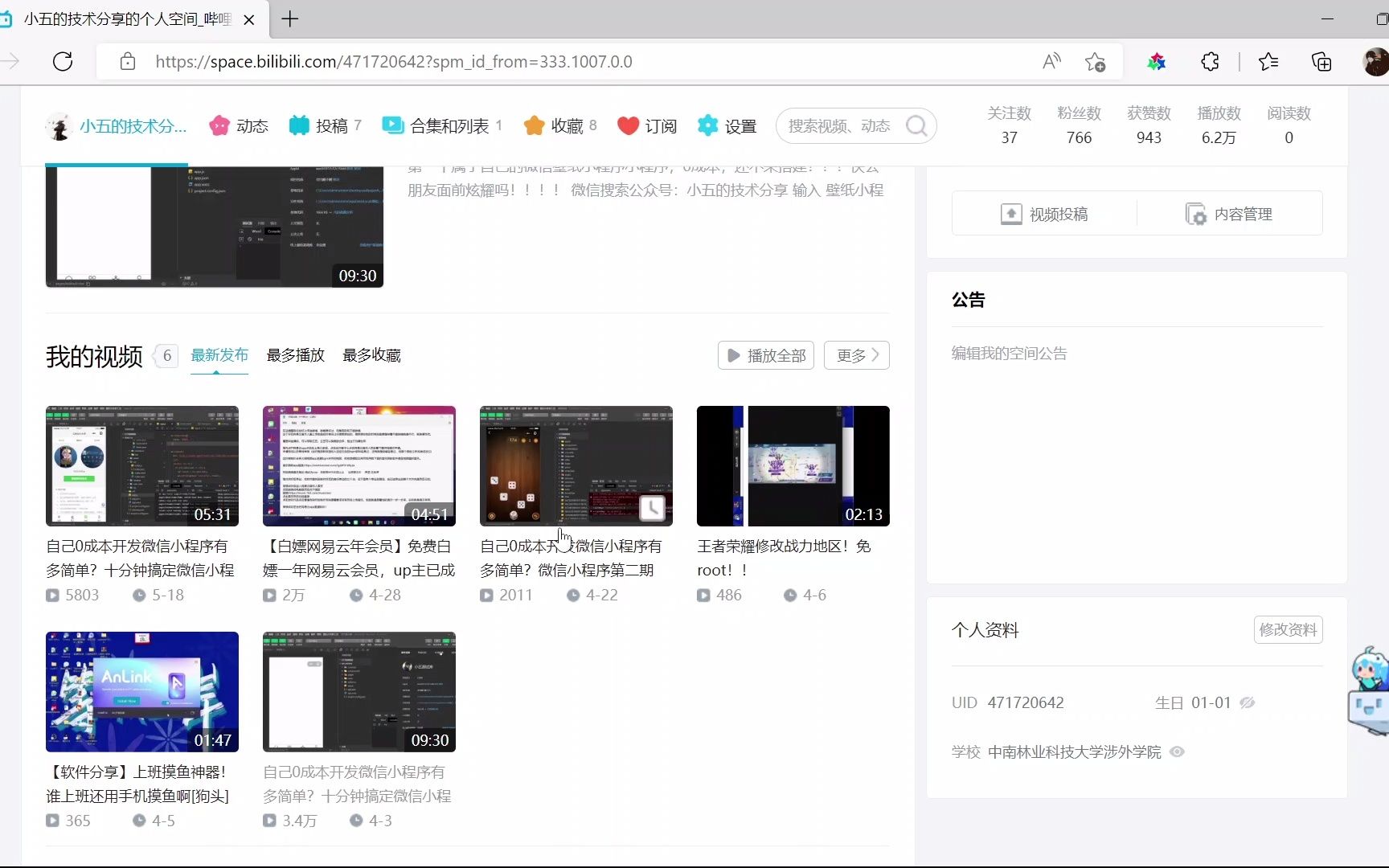
Task: Open the browser profile avatar
Action: click(x=1376, y=62)
